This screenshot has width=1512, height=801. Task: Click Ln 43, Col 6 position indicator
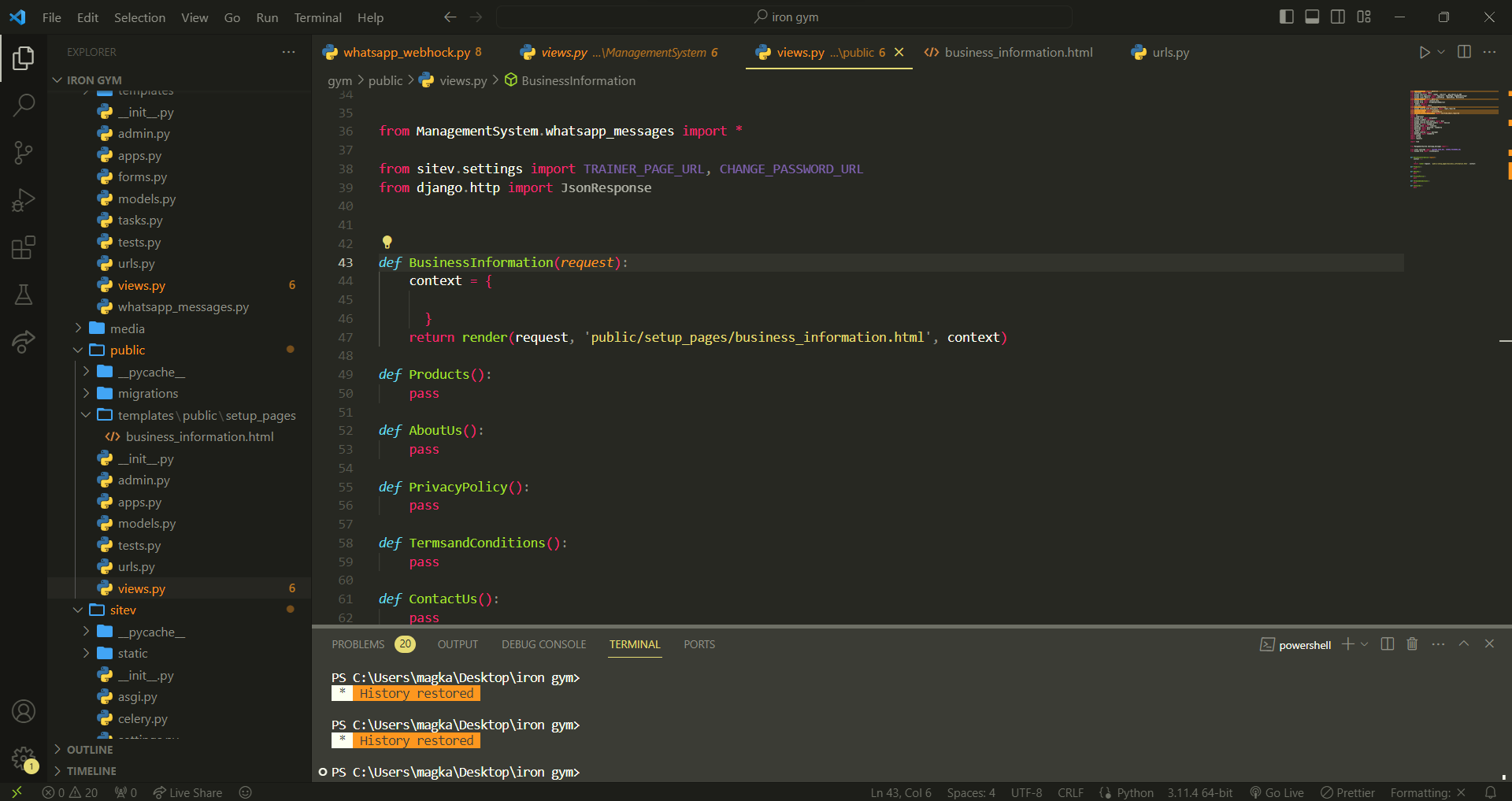(x=901, y=792)
